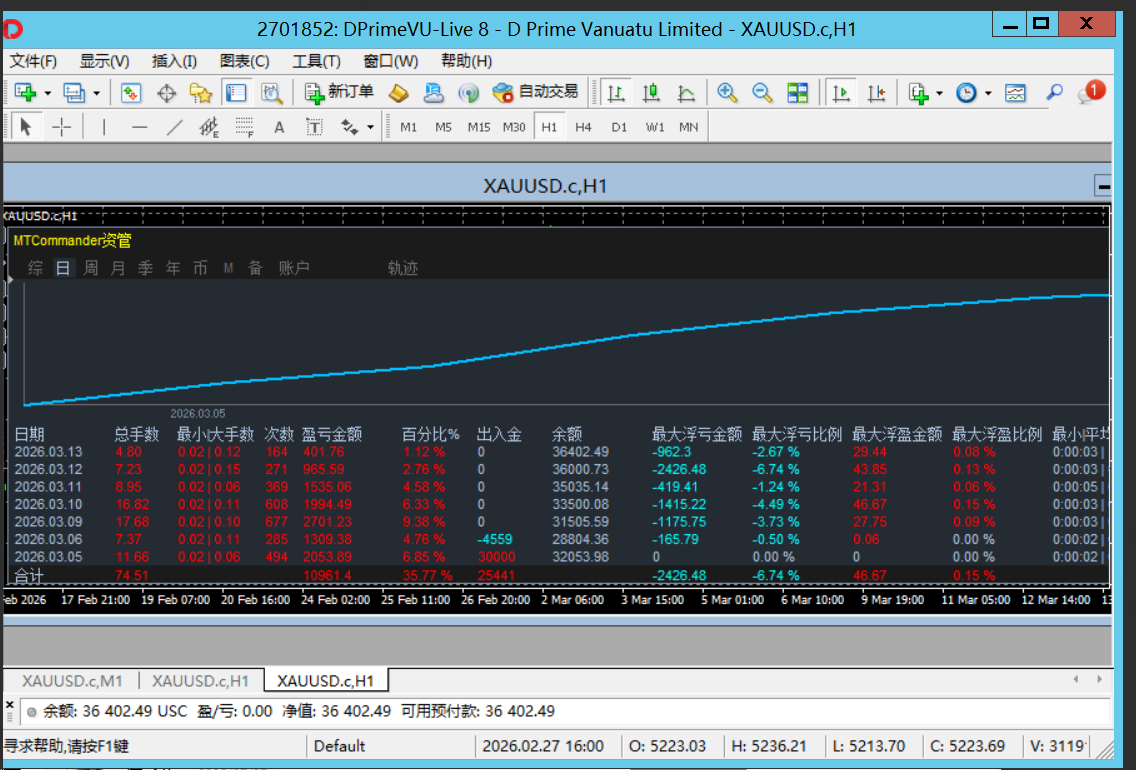Switch timeframe to M15
The height and width of the screenshot is (770, 1136).
coord(479,127)
